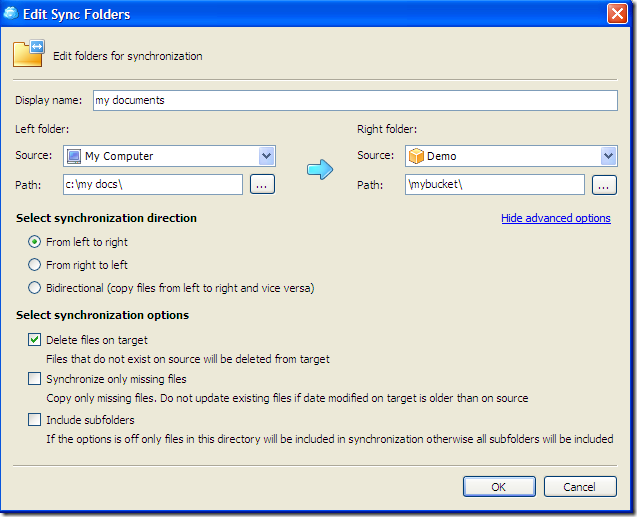
Task: Confirm with the OK button
Action: (499, 487)
